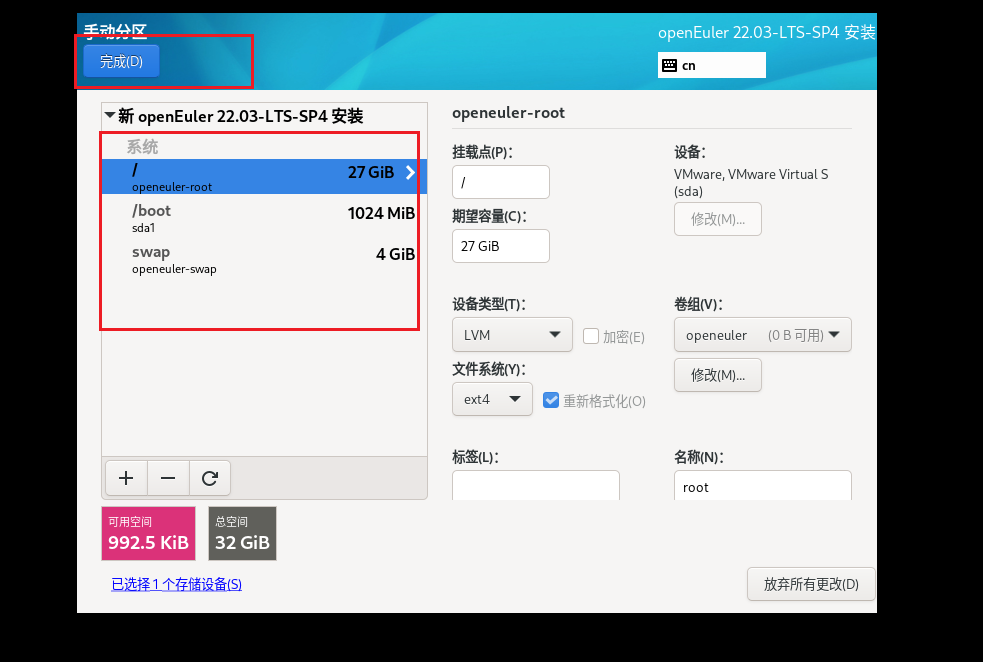Select the /boot sda1 partition row
This screenshot has height=662, width=983.
point(264,218)
